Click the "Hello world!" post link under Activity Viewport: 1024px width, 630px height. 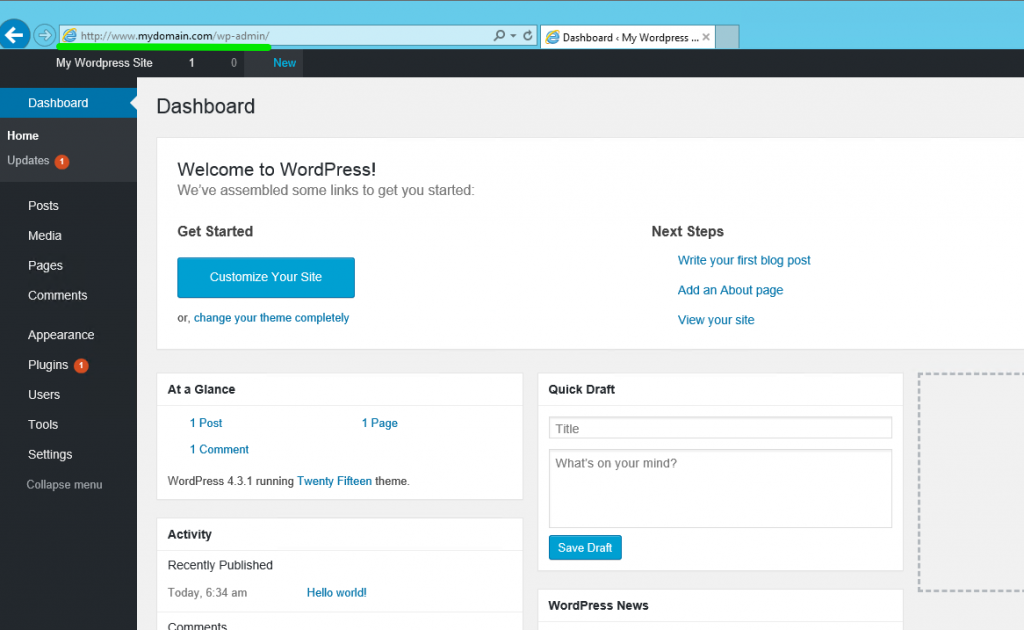(x=336, y=592)
